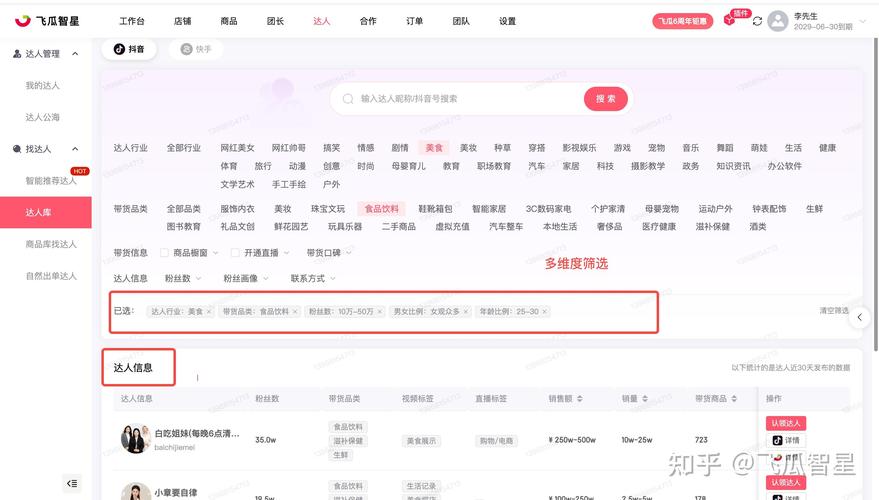This screenshot has height=500, width=879.
Task: Open the 合作 top menu
Action: pyautogui.click(x=368, y=21)
